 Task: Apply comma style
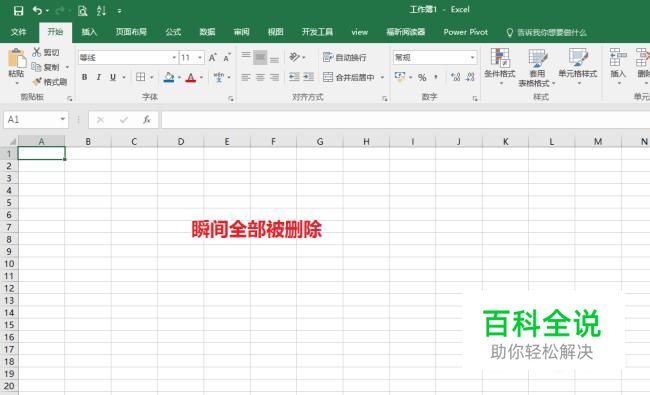click(436, 77)
